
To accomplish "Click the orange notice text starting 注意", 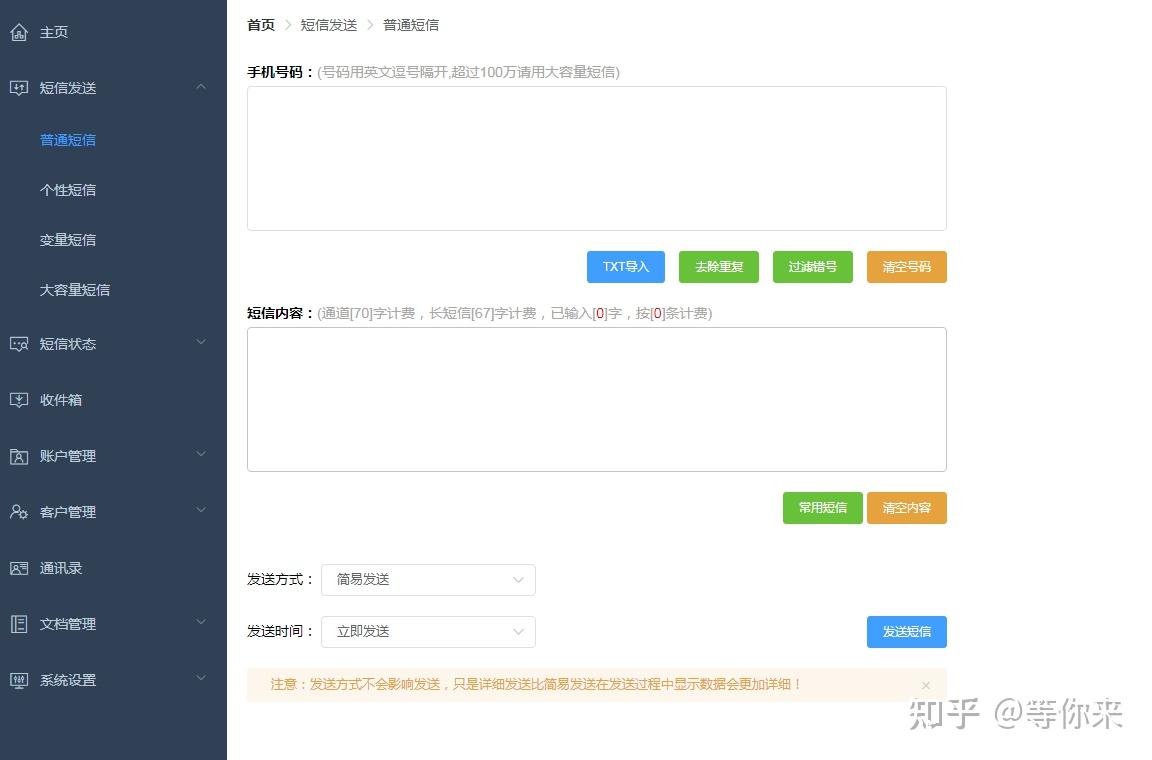I will [536, 685].
